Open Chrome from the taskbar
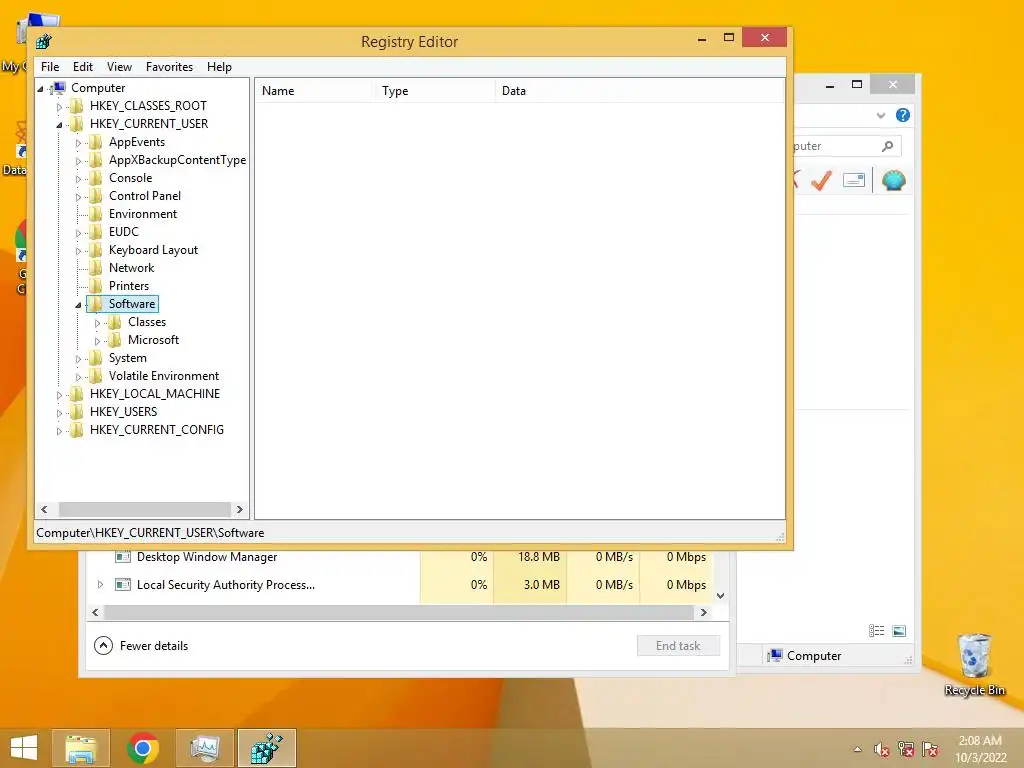Screen dimensions: 1024x768 coord(143,748)
